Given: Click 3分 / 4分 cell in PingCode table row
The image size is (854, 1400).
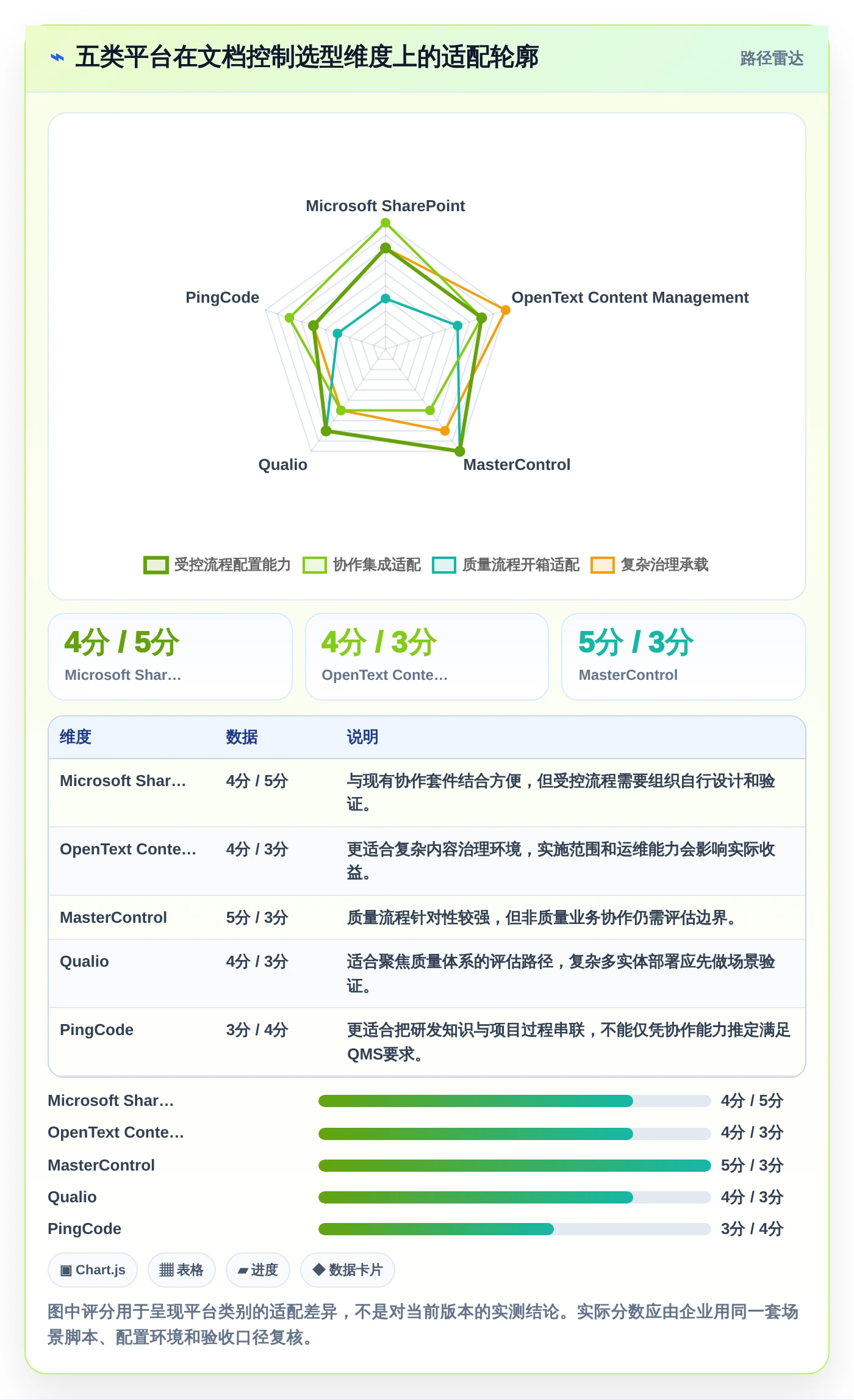Looking at the screenshot, I should [257, 1030].
